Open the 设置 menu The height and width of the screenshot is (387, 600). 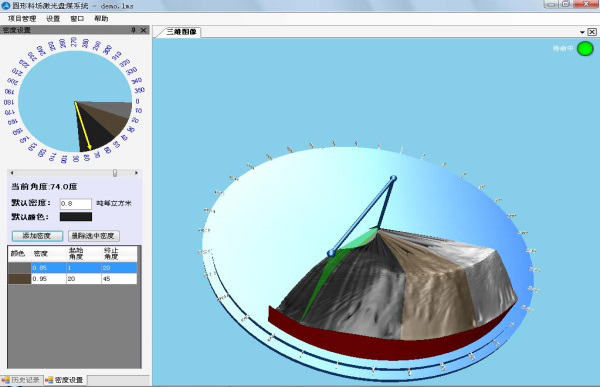[x=53, y=18]
